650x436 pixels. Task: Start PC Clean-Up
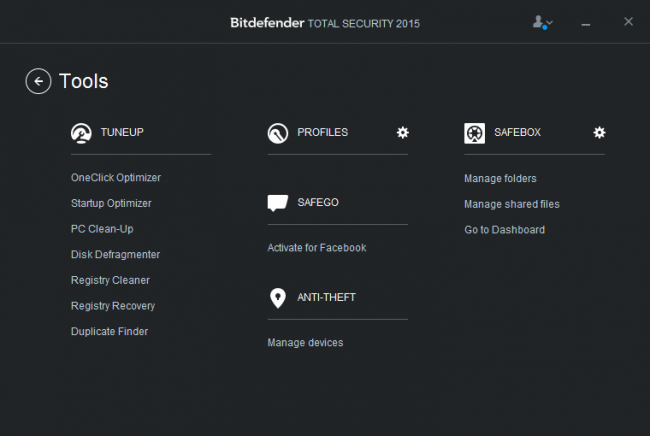[x=102, y=229]
